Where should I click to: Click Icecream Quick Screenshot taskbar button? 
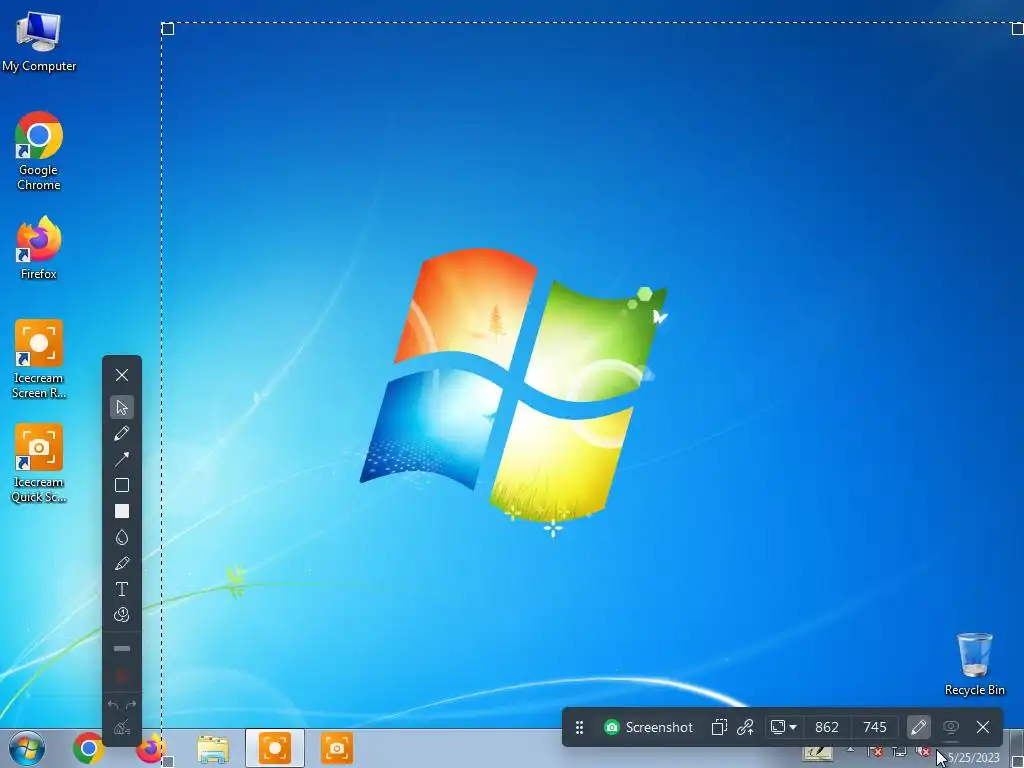pos(336,748)
